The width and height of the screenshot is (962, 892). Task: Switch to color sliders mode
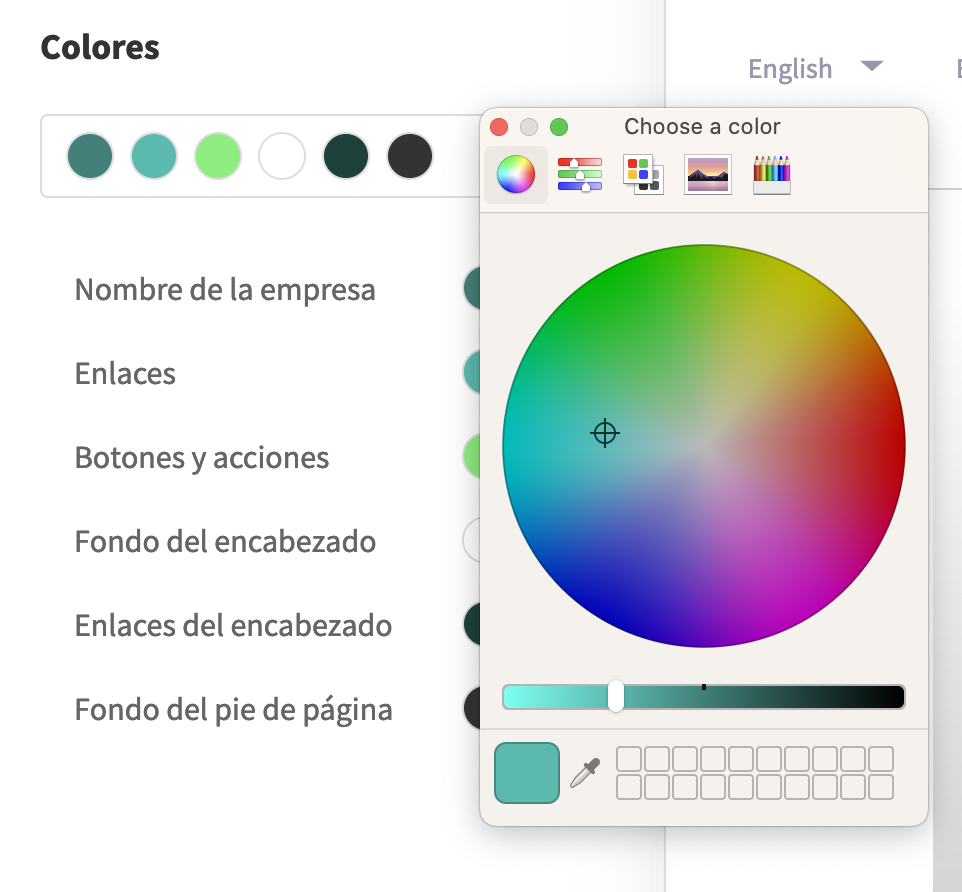click(x=580, y=174)
